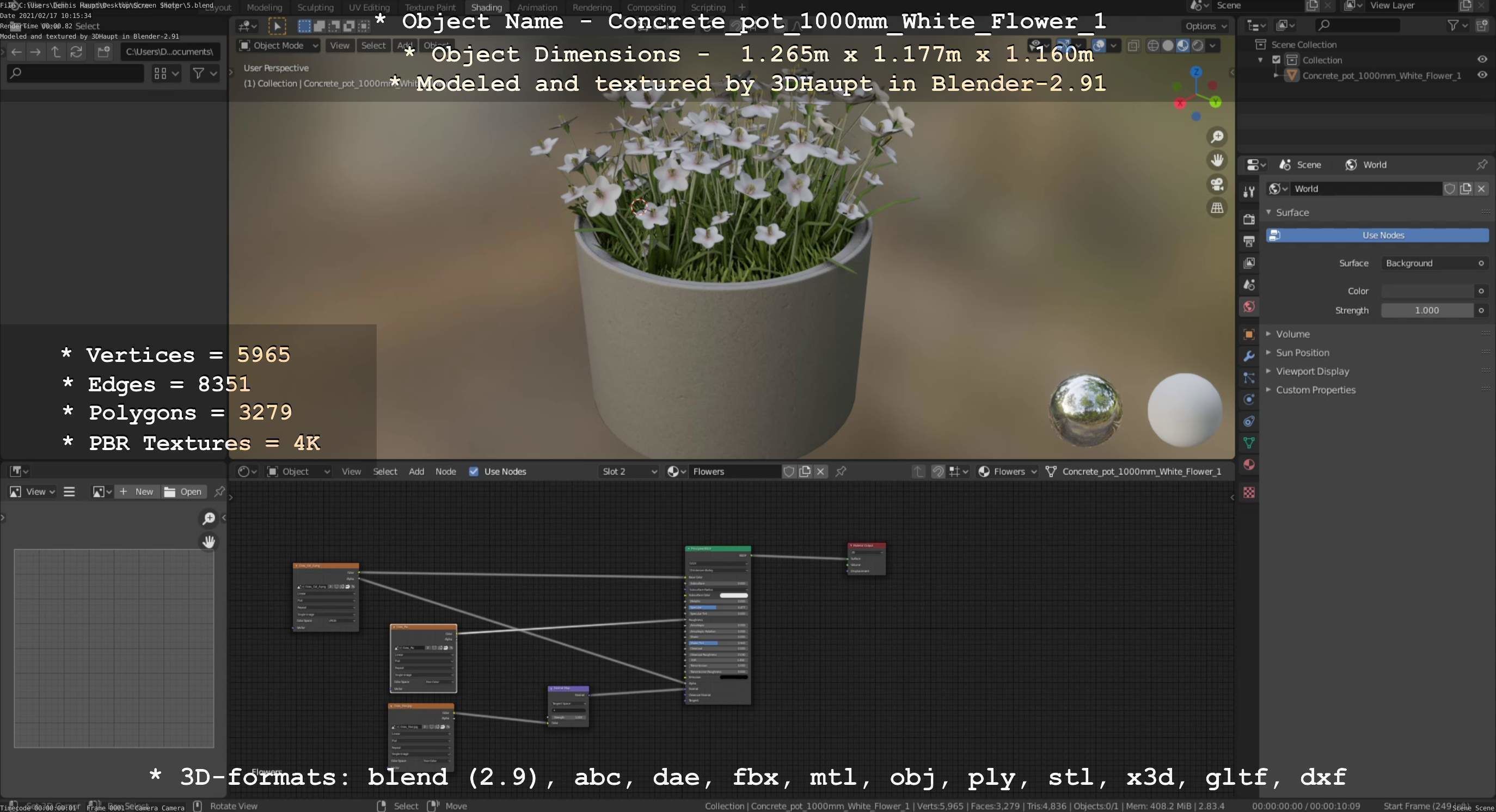
Task: Click the Use Nodes button in World
Action: (x=1377, y=235)
